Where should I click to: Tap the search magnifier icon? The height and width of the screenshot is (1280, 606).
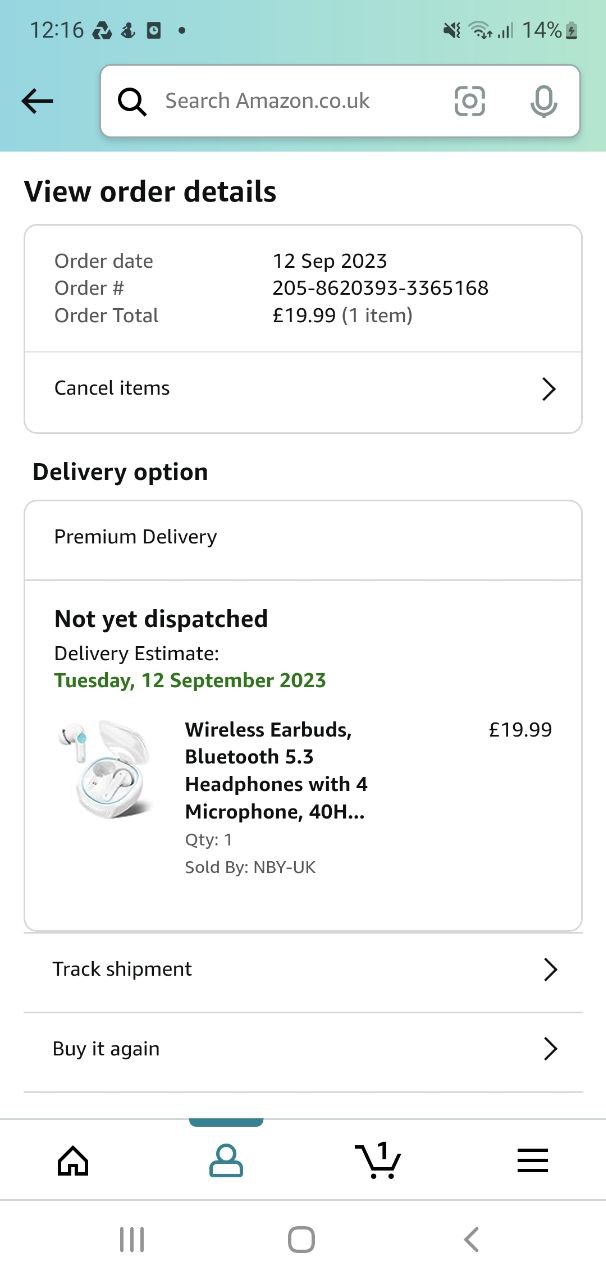pos(132,101)
